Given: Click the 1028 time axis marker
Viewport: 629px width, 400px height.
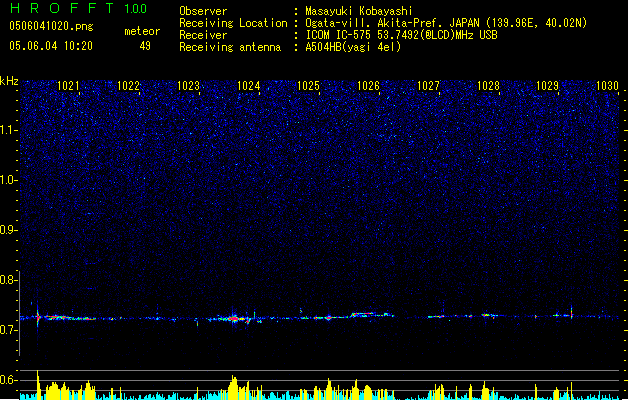Looking at the screenshot, I should pyautogui.click(x=488, y=86).
